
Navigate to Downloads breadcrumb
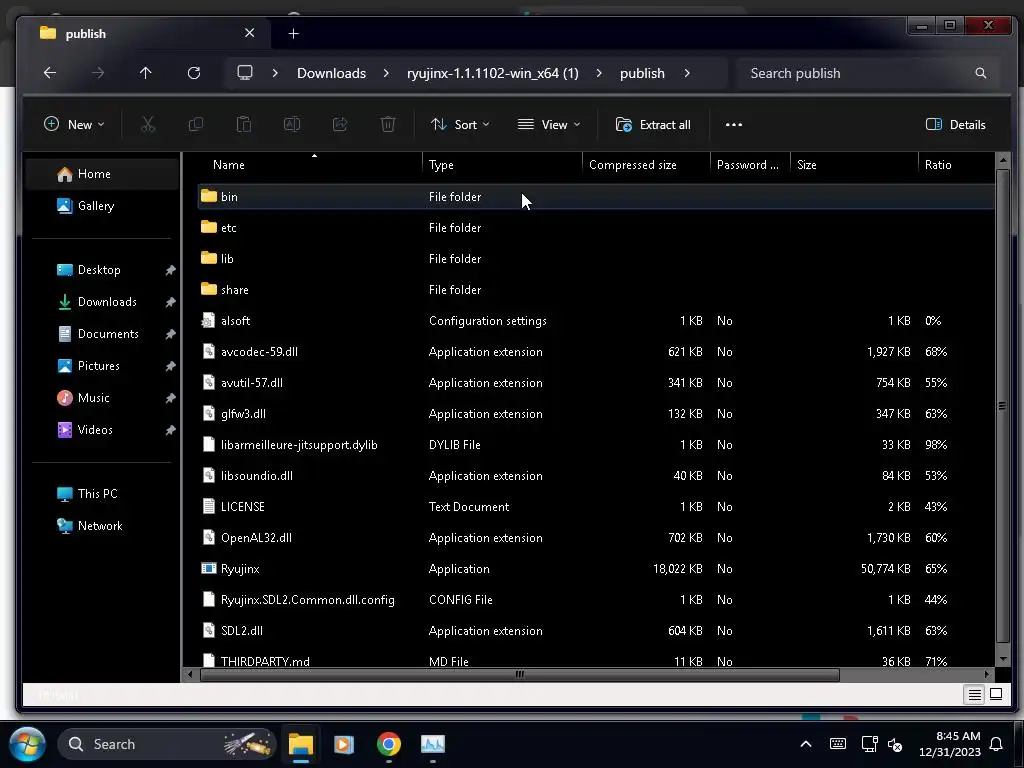click(x=331, y=73)
